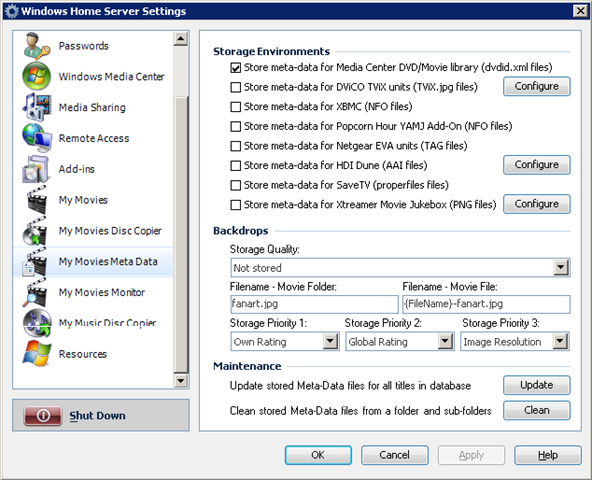Select the My Movies Monitor magnifier icon
The height and width of the screenshot is (480, 592).
coord(35,292)
